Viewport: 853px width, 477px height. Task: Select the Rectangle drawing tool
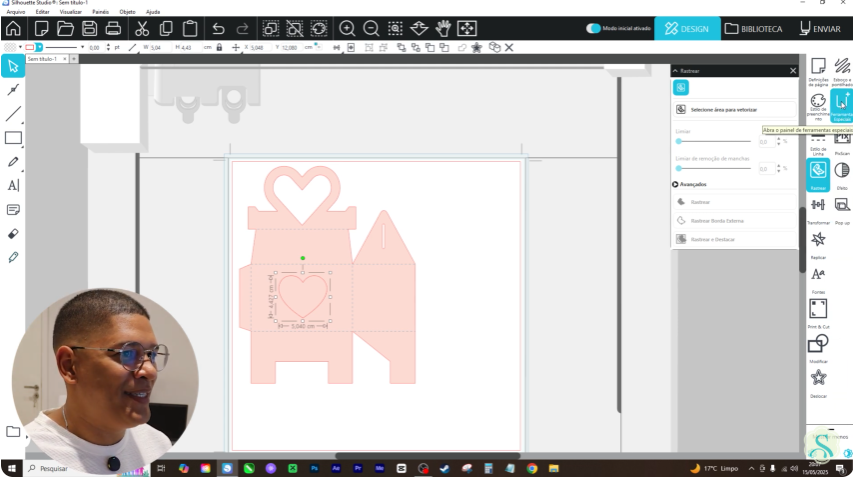[x=13, y=138]
